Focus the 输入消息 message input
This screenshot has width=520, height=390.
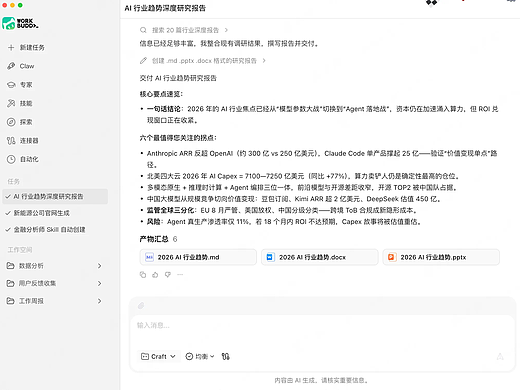322,325
